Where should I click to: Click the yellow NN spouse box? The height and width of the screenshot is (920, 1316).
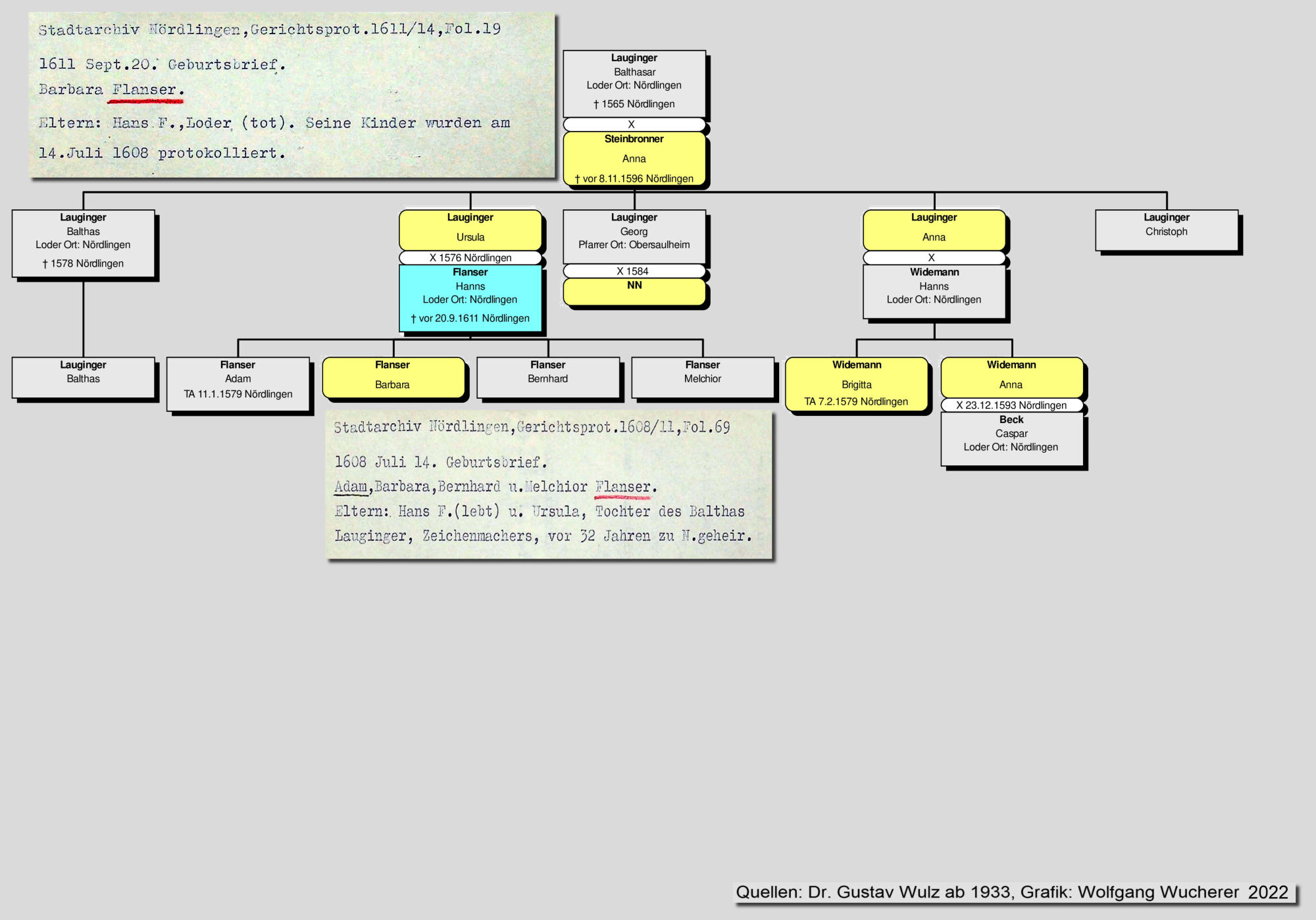point(634,292)
